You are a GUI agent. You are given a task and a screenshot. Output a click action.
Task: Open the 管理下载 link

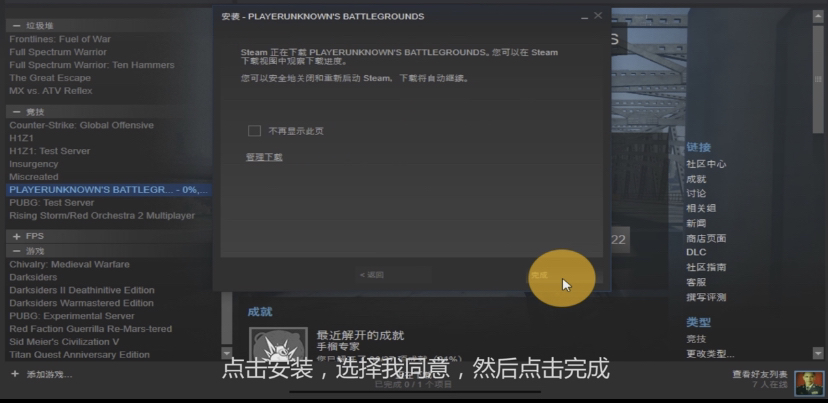[264, 157]
